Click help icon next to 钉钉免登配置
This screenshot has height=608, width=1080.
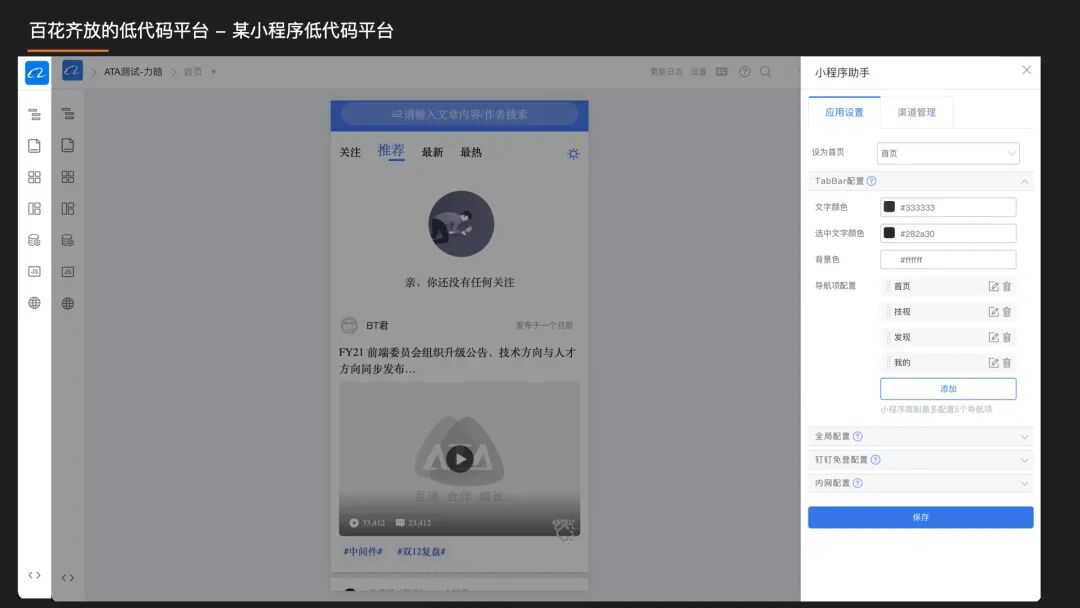pos(875,460)
